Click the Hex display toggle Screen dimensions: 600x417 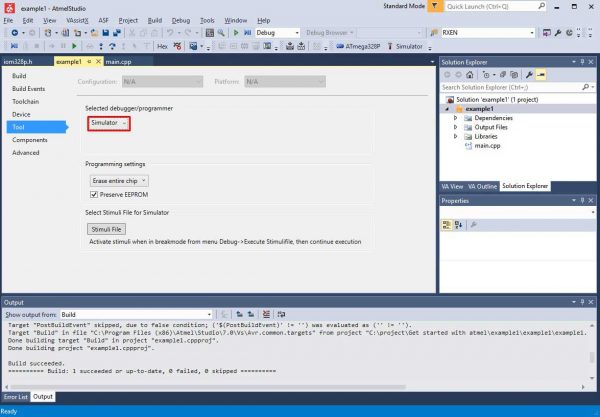coord(162,46)
